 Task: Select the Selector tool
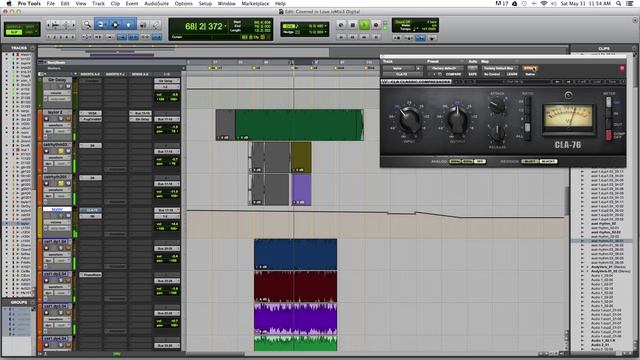click(x=115, y=25)
